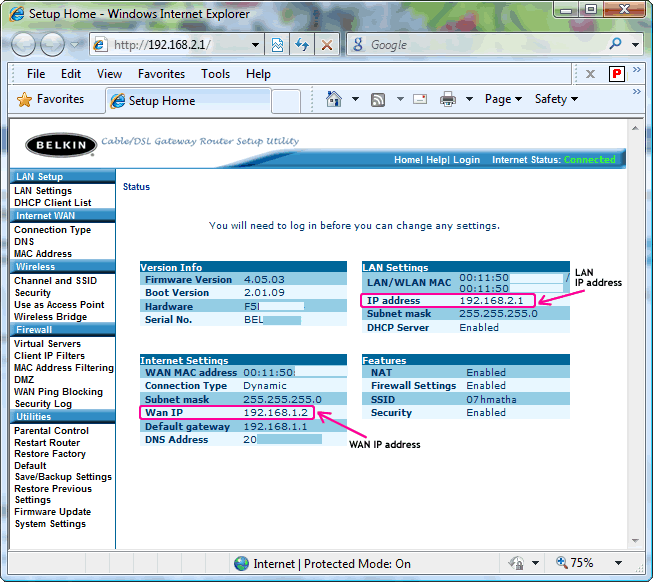Click the Print icon
Viewport: 653px width, 582px height.
coord(448,99)
